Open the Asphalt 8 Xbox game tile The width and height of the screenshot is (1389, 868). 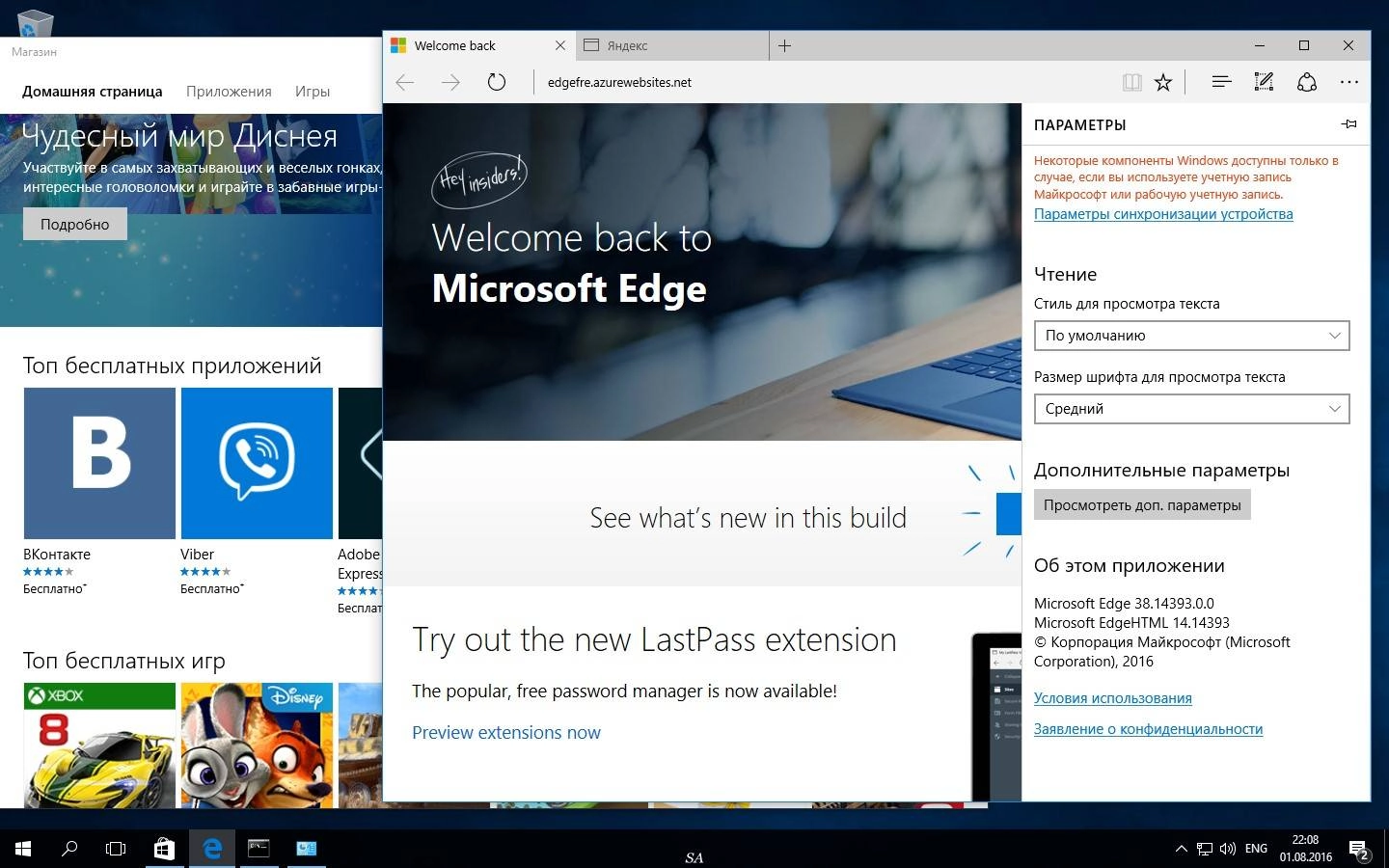99,745
